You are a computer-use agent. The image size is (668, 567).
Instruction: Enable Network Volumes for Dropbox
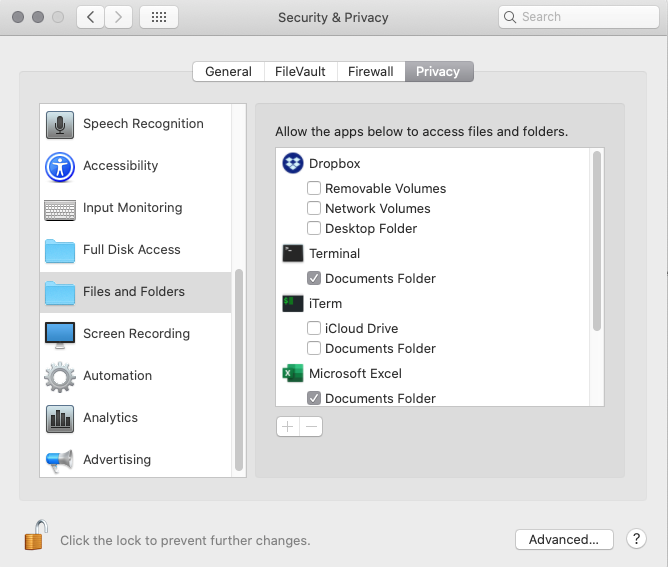click(x=314, y=208)
